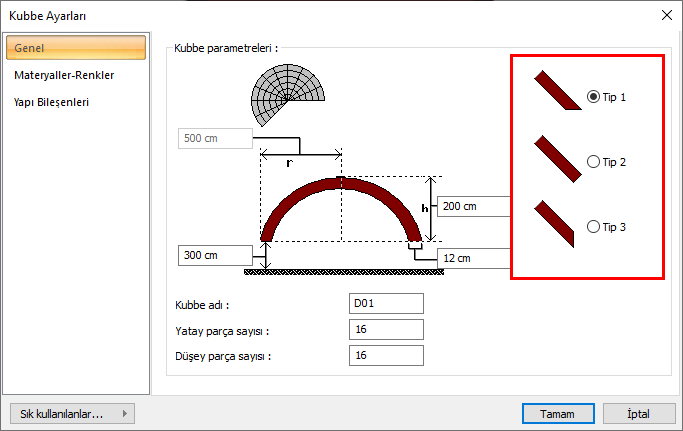
Task: Click the Tip 1 edge profile icon
Action: [x=558, y=90]
